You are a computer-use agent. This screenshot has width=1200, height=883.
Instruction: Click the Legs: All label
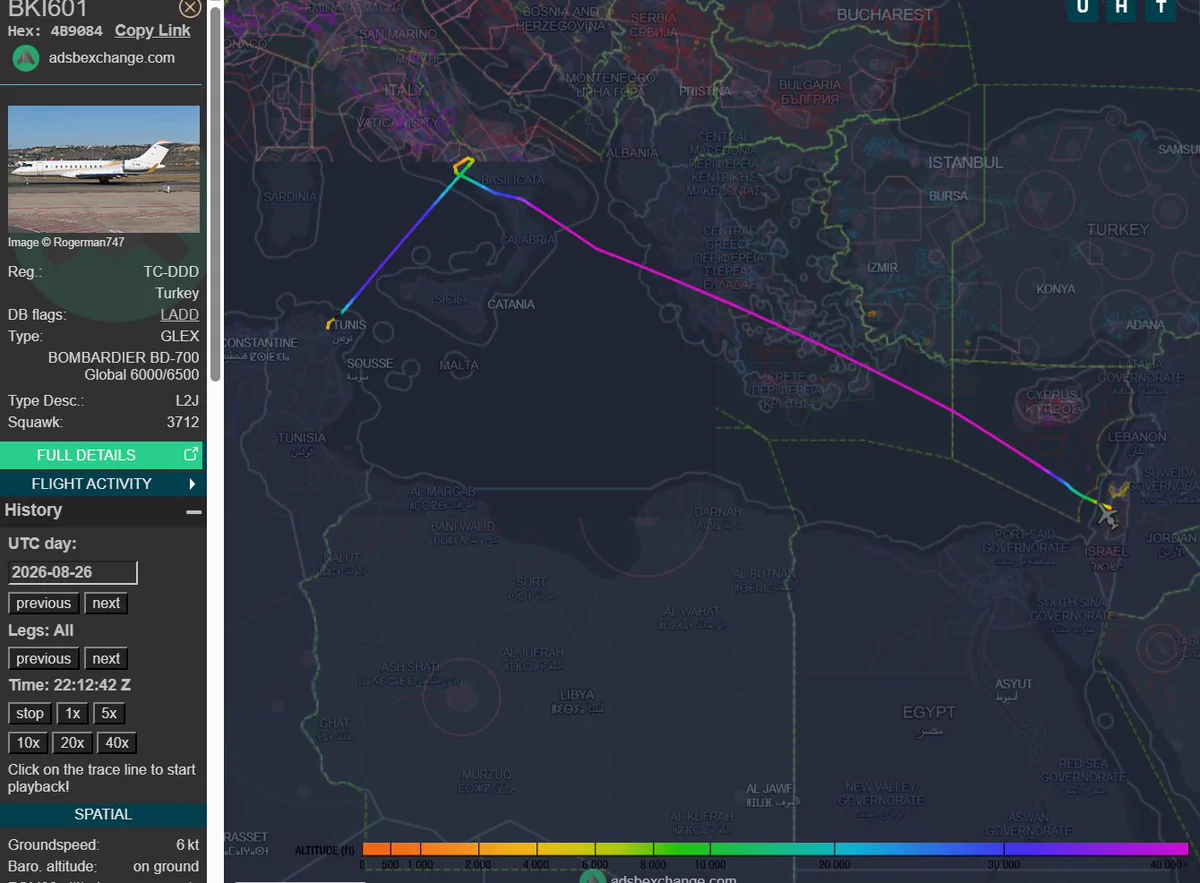[x=41, y=631]
